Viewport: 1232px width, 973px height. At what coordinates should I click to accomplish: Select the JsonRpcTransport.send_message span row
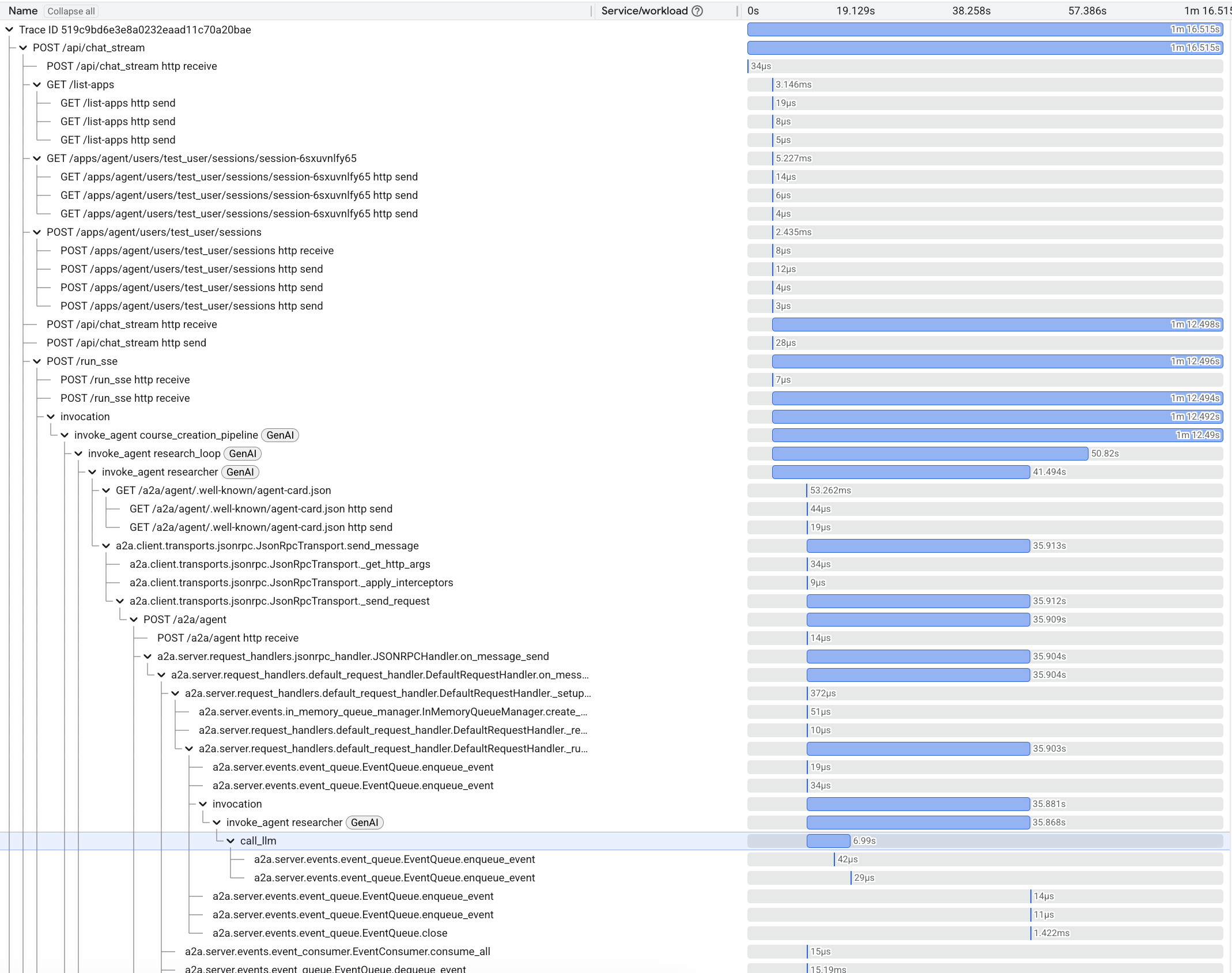(x=267, y=546)
